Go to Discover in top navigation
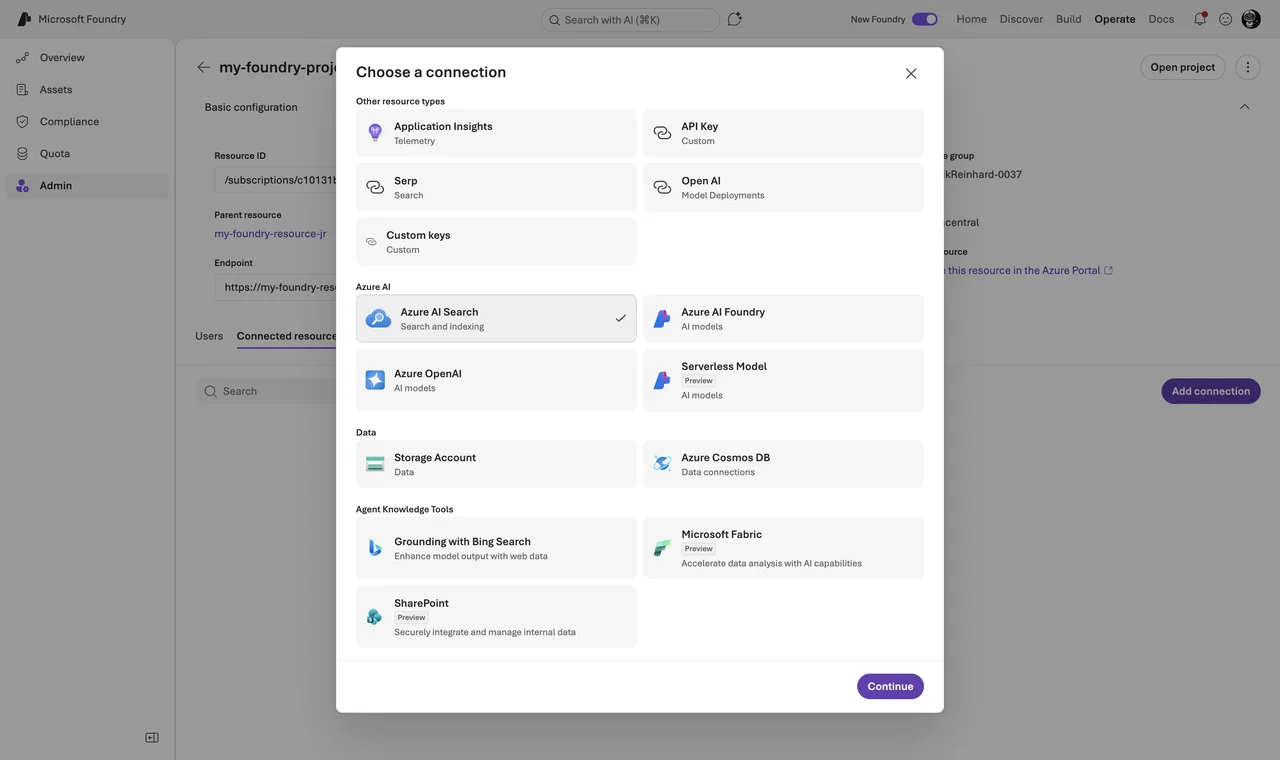 [1021, 19]
